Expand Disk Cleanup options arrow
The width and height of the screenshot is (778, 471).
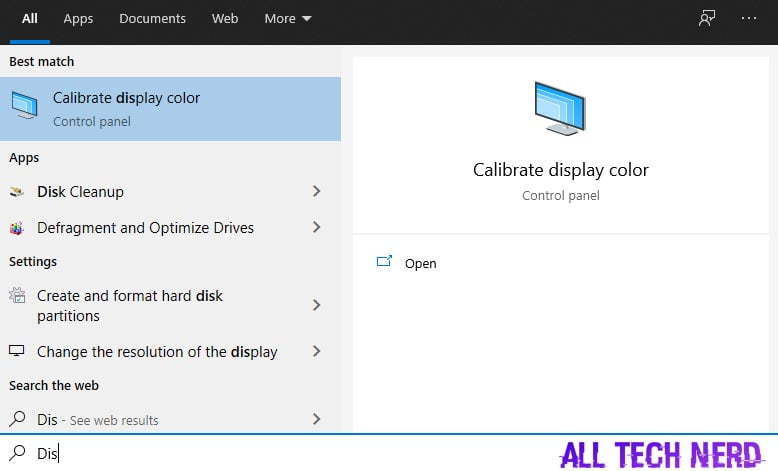point(317,191)
